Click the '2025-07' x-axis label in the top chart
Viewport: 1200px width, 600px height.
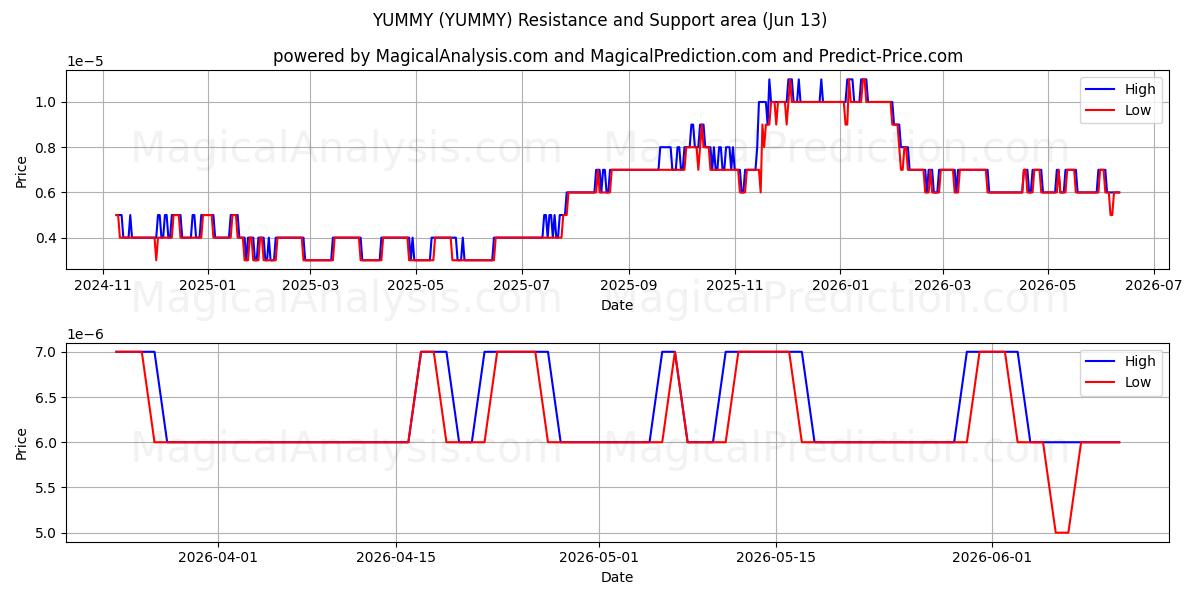[x=522, y=285]
